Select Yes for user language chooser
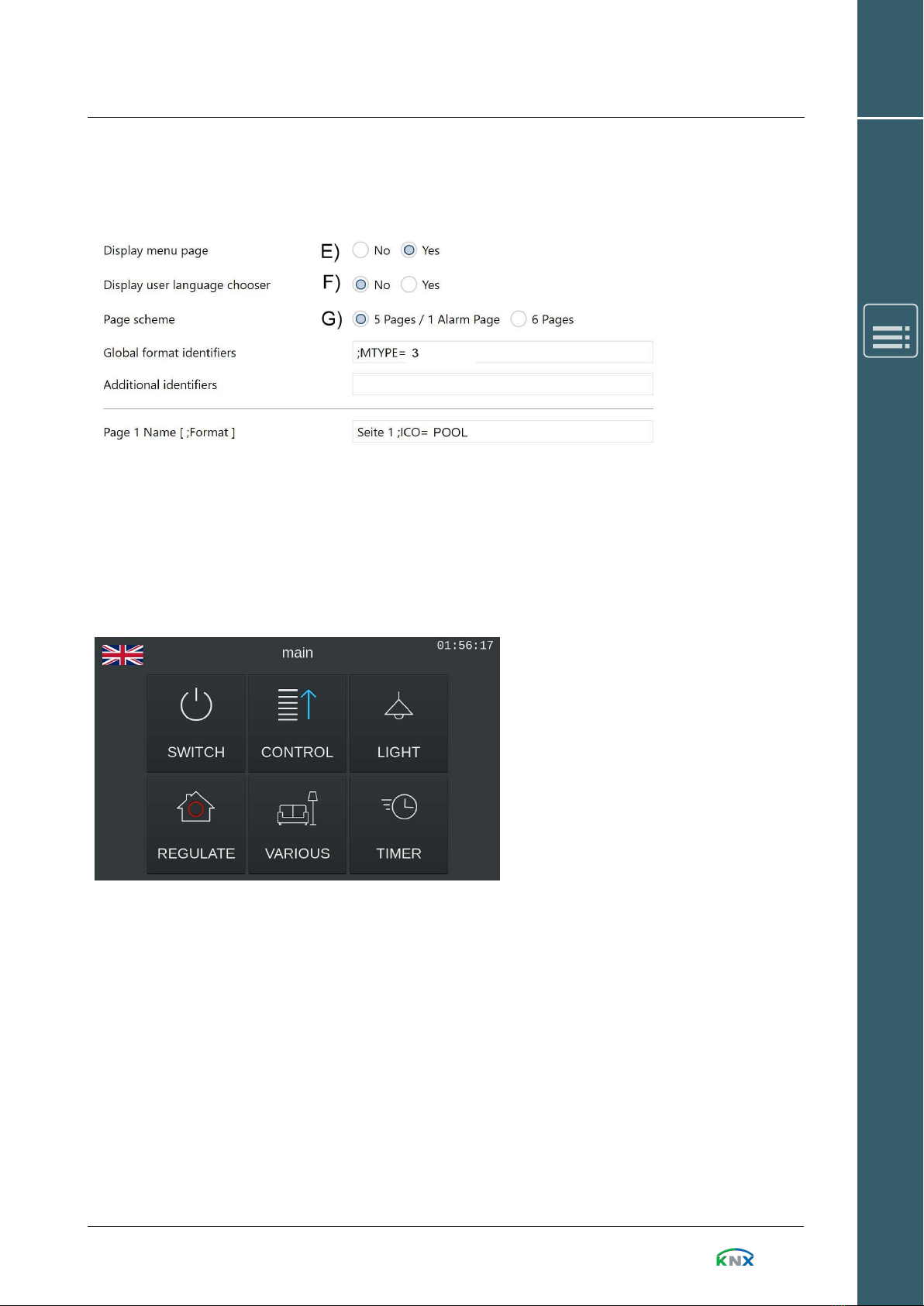924x1306 pixels. 409,284
